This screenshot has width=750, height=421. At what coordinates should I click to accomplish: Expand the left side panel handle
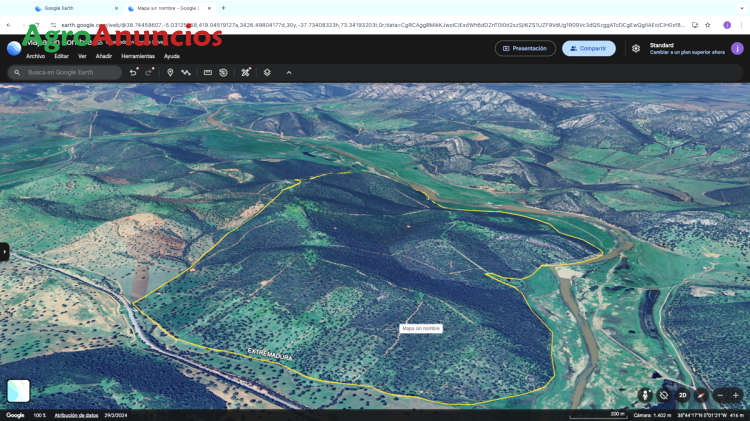tap(4, 252)
